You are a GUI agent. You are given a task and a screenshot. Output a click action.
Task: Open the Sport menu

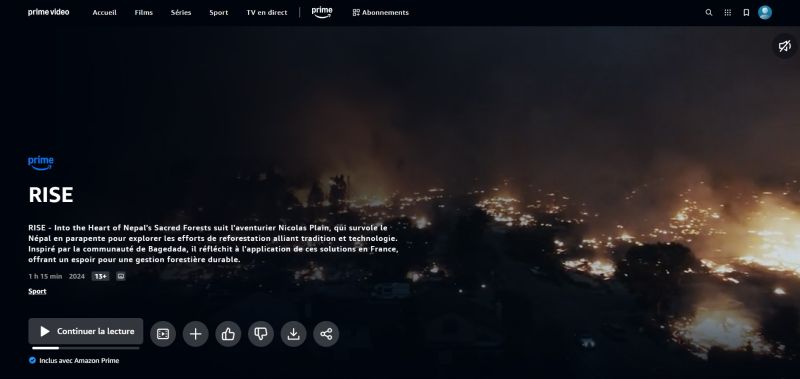click(219, 13)
